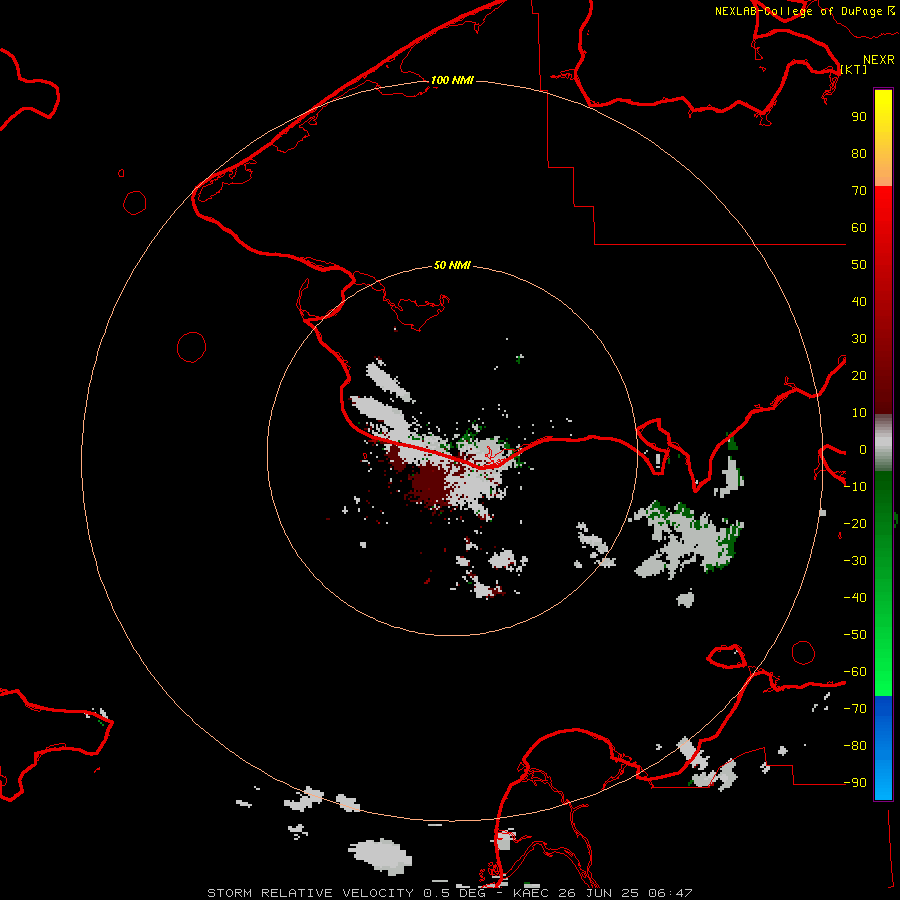Screen dimensions: 900x900
Task: Click the "KAEC 26 JUN 25 06:47" timestamp text
Action: 603,893
